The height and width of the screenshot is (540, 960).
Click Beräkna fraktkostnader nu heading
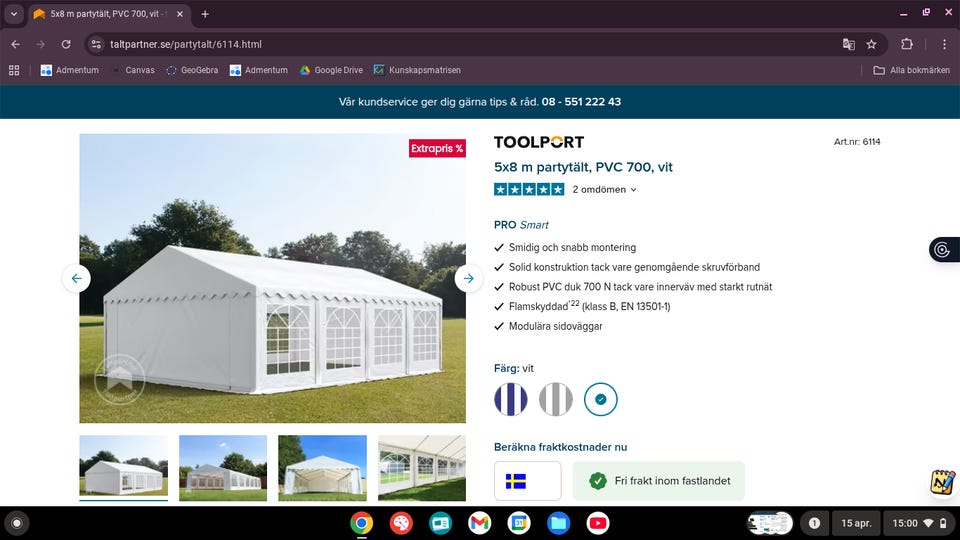561,447
